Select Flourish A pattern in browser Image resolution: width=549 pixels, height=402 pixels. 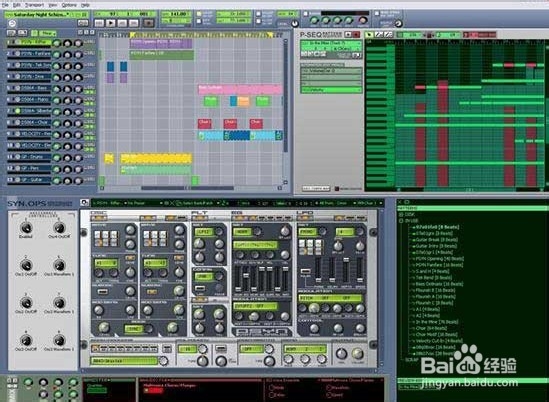click(x=436, y=297)
